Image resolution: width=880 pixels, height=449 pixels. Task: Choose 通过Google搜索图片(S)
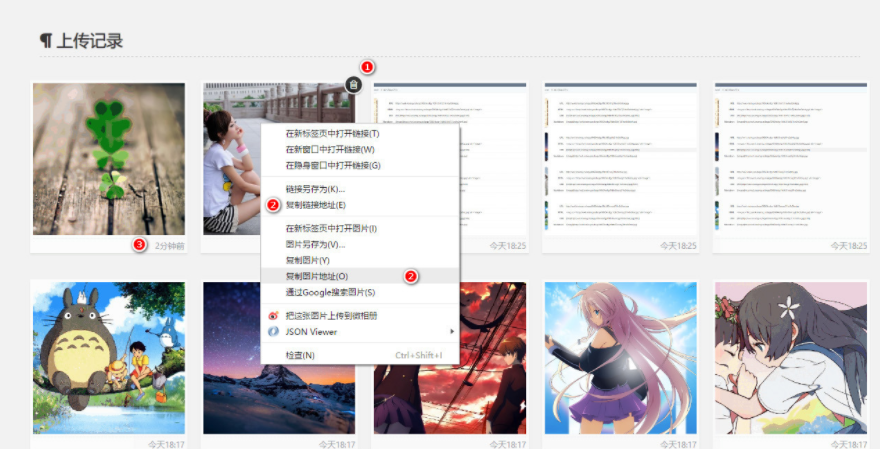pyautogui.click(x=360, y=292)
